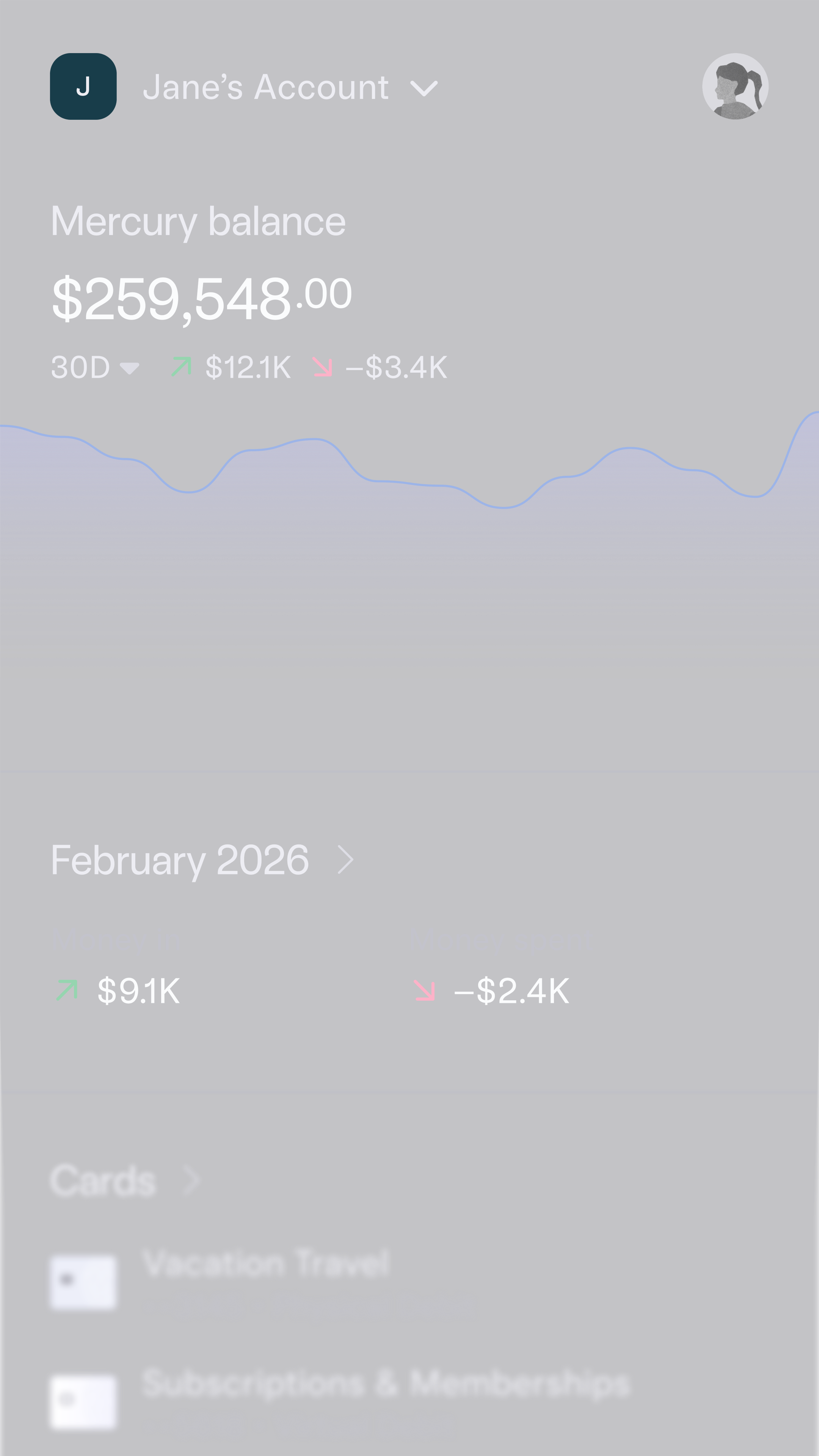
Task: Tap the profile photo in the corner
Action: coord(735,85)
